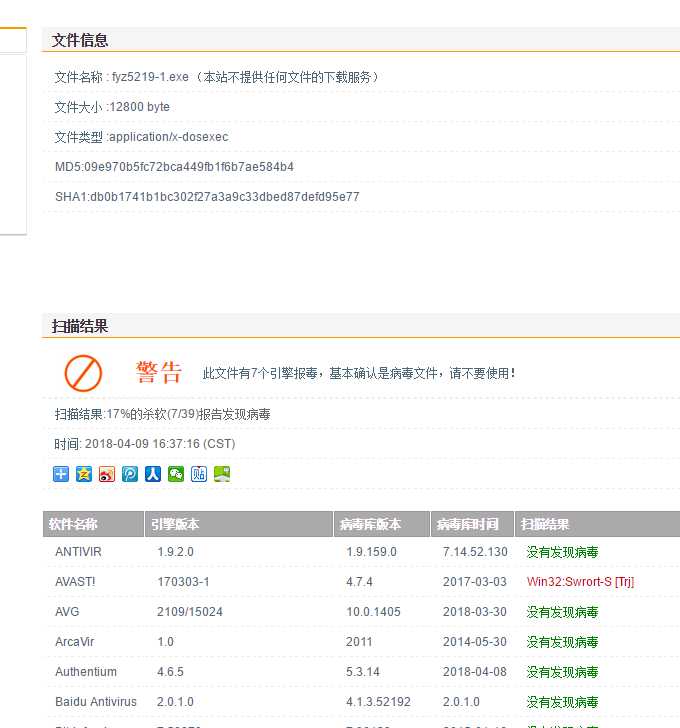Click the 7个引擎报毒 warning message
Screen dimensions: 680x728
click(x=359, y=373)
